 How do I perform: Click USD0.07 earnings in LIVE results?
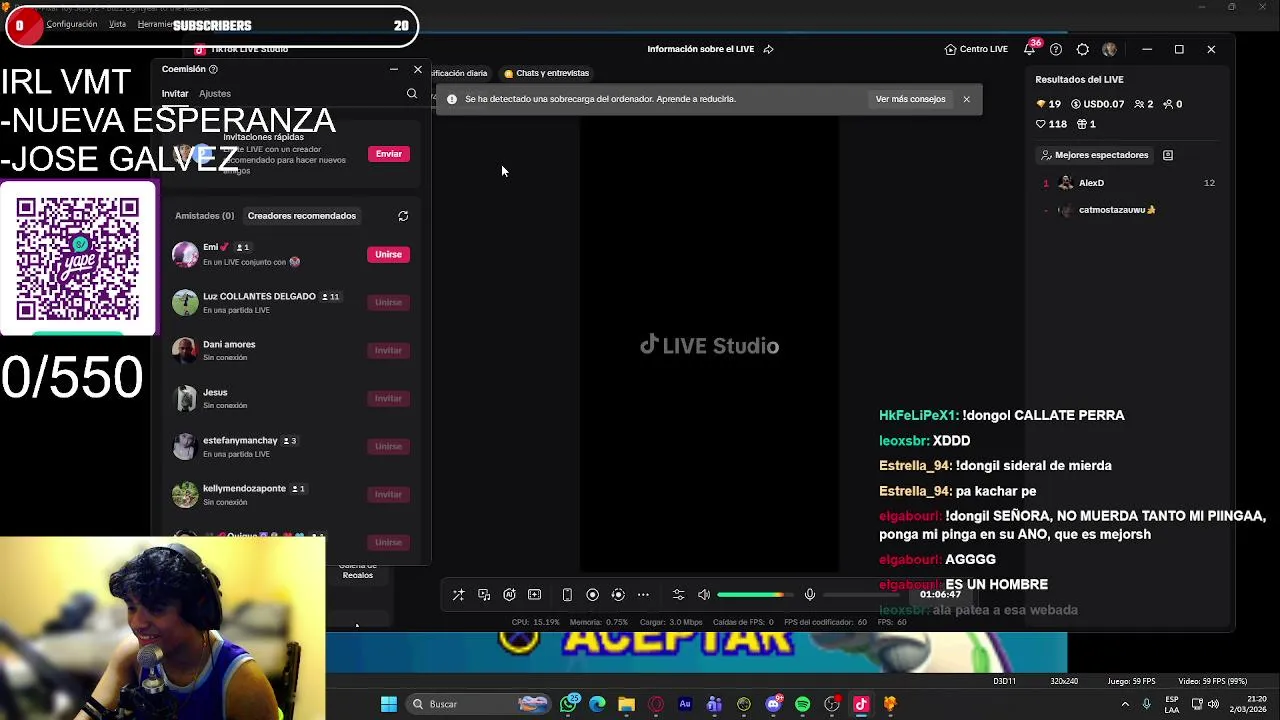(1097, 104)
